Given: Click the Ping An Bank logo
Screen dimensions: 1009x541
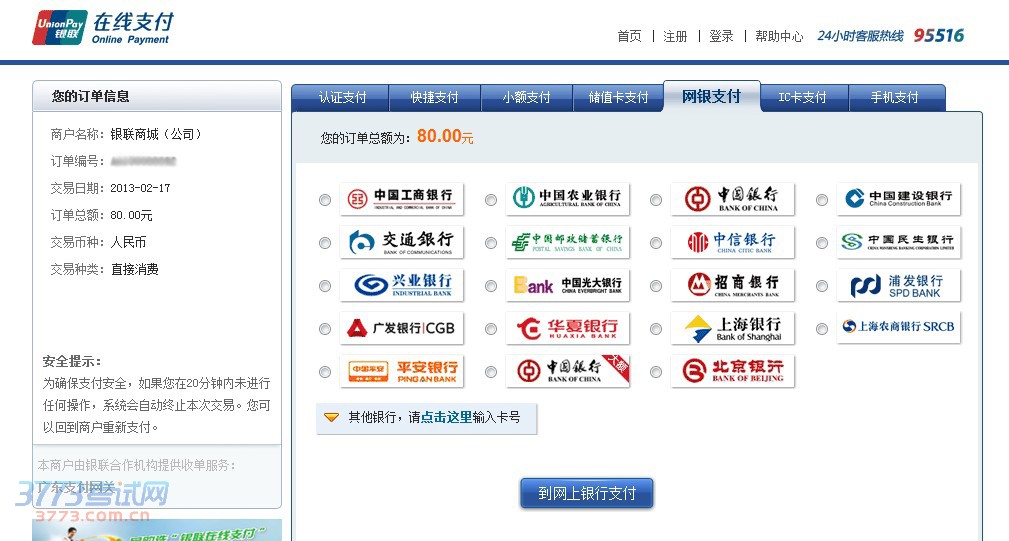Looking at the screenshot, I should click(401, 371).
